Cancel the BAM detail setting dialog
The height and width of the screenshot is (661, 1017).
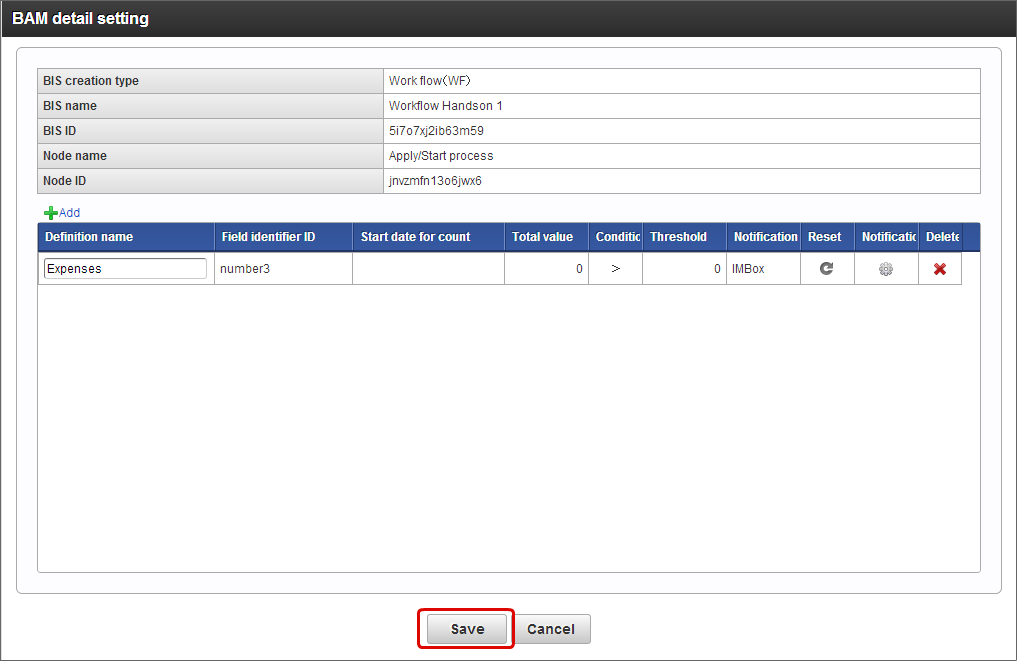coord(551,629)
